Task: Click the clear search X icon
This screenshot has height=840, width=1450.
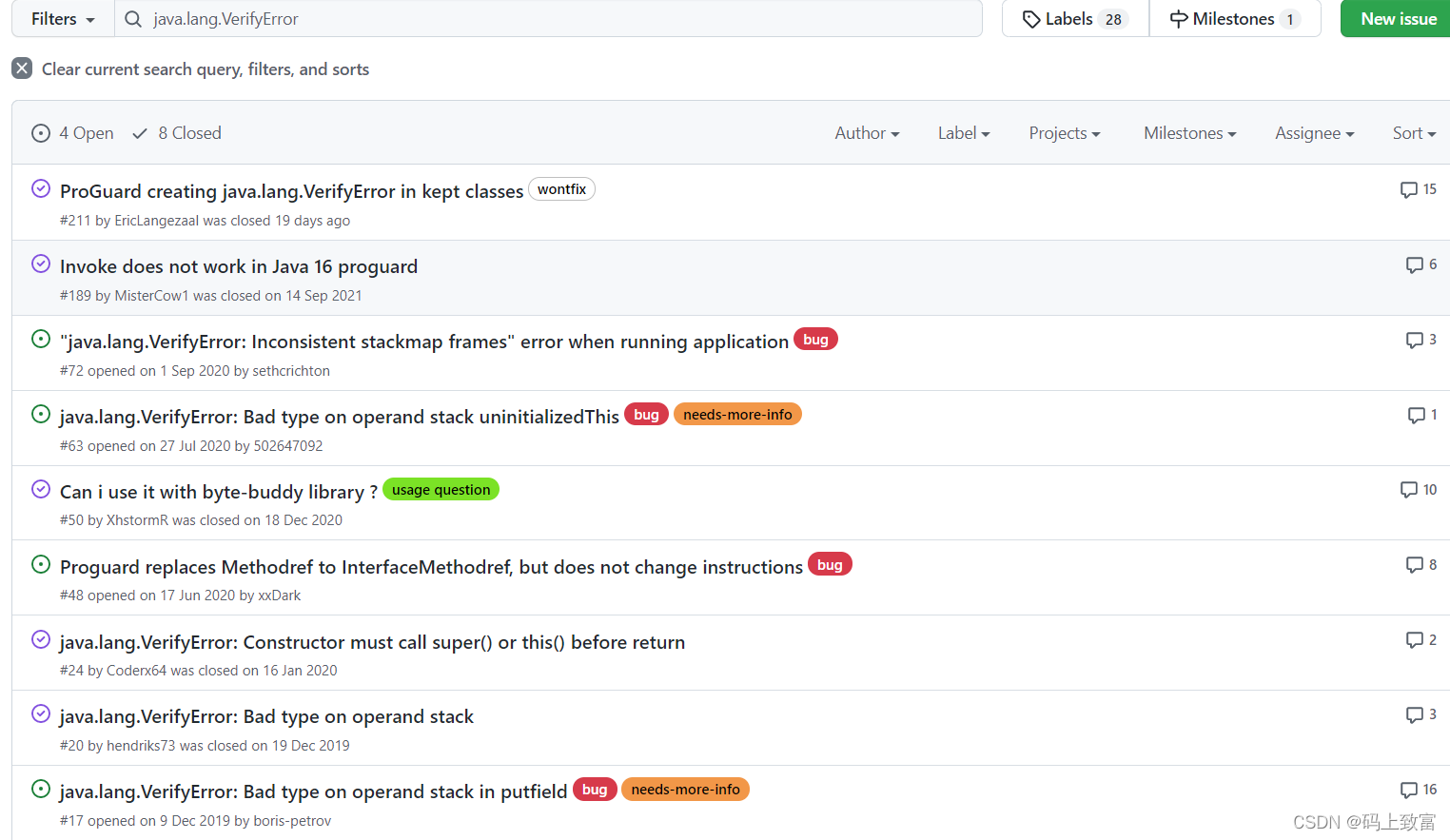Action: [x=22, y=68]
